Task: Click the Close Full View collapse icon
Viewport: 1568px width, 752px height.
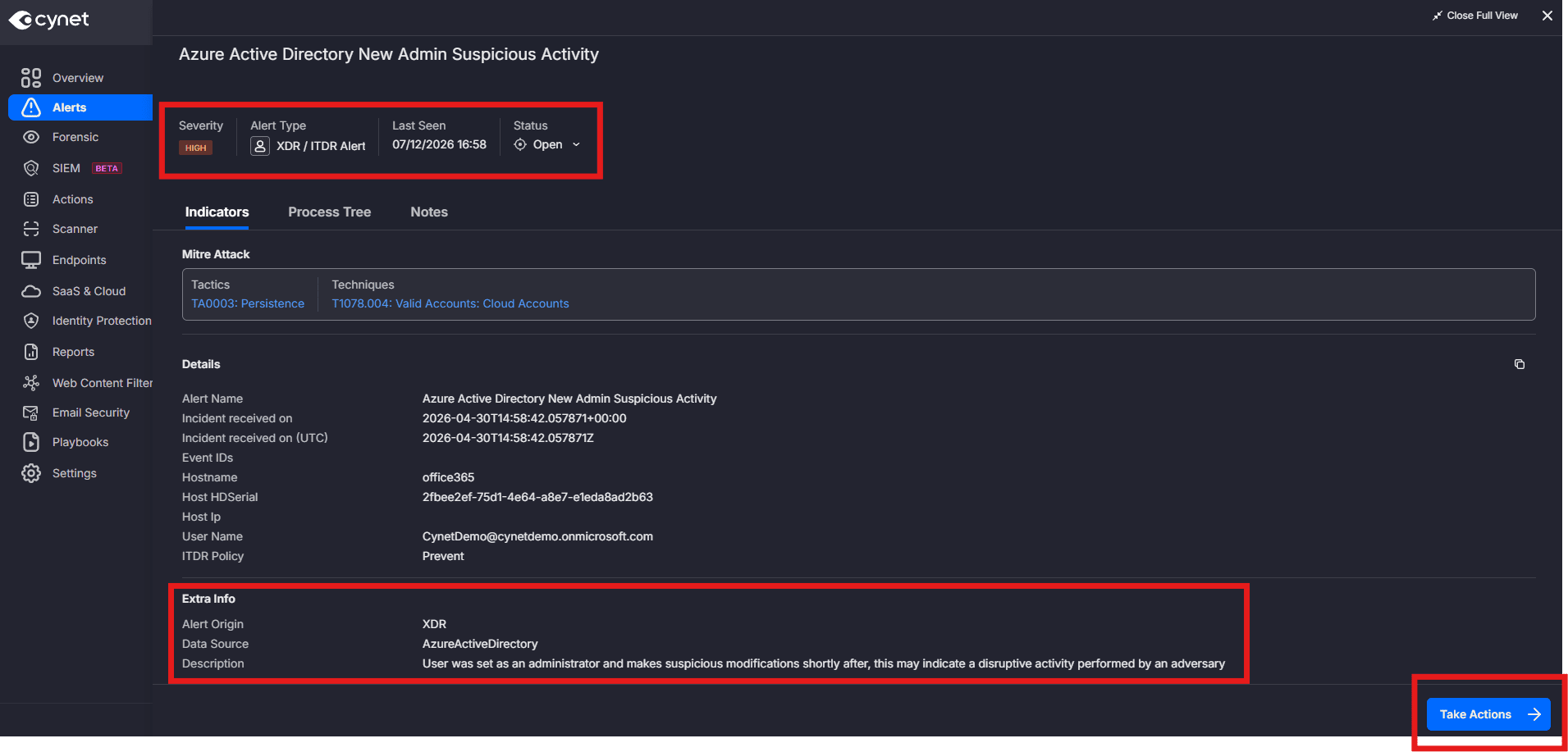Action: (1438, 16)
